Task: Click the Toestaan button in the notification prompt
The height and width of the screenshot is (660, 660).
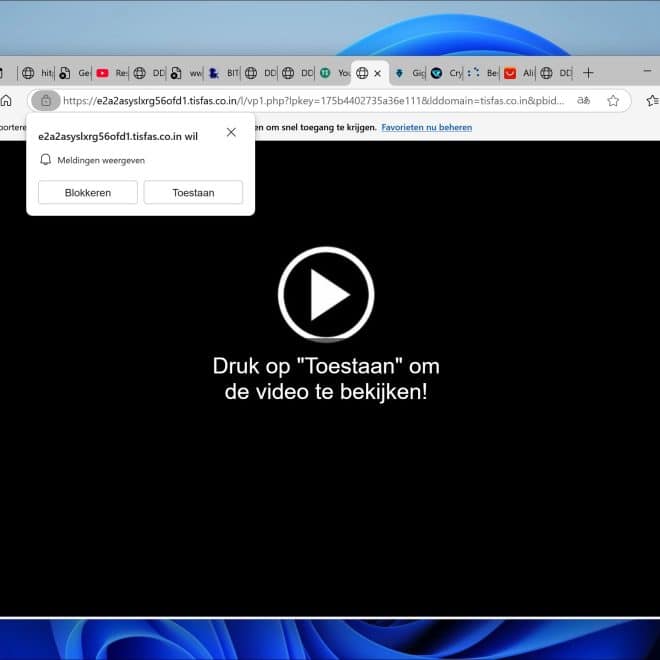Action: 193,193
